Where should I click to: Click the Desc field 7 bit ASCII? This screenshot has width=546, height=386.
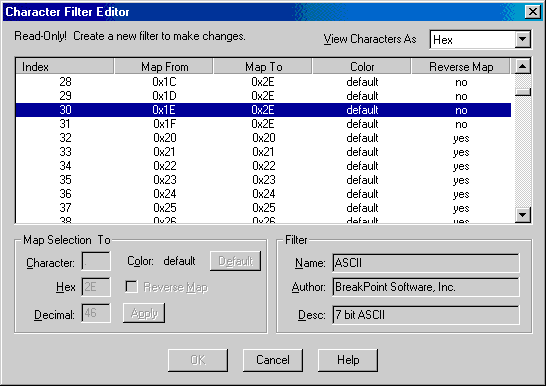click(x=426, y=315)
